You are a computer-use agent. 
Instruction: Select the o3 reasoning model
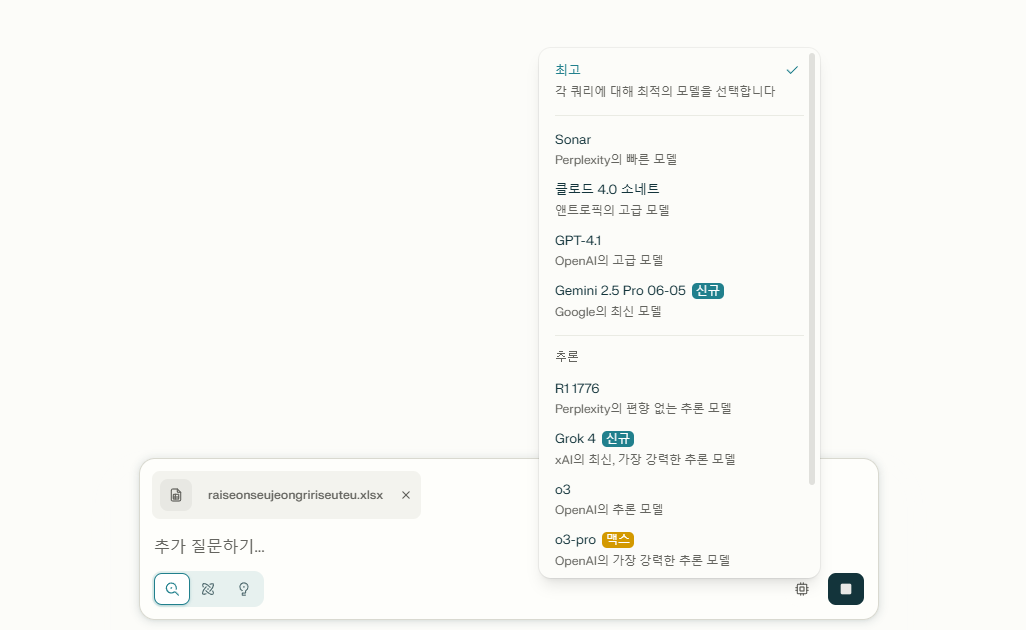point(678,499)
